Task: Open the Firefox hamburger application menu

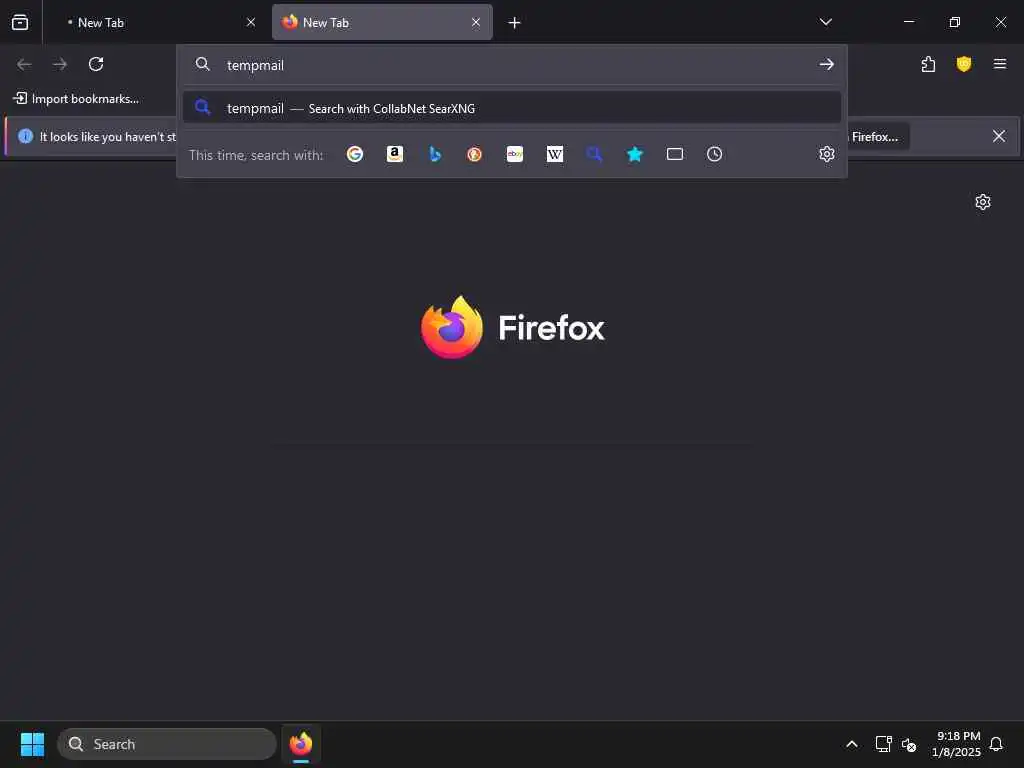Action: [1000, 64]
